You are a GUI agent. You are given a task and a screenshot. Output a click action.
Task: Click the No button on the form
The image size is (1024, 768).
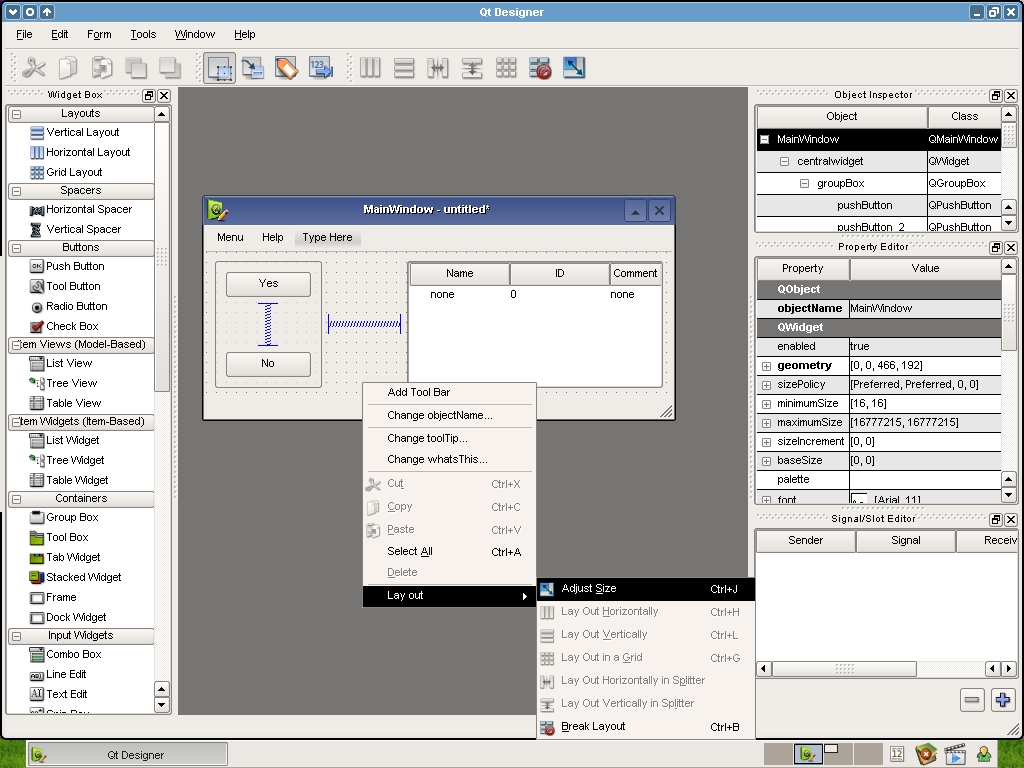[268, 364]
